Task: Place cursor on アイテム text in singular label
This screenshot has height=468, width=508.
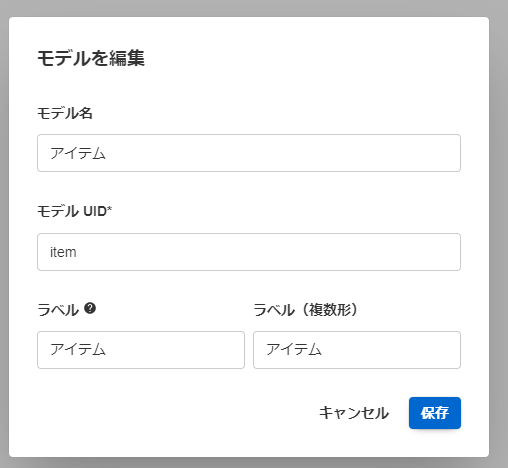Action: pos(78,350)
